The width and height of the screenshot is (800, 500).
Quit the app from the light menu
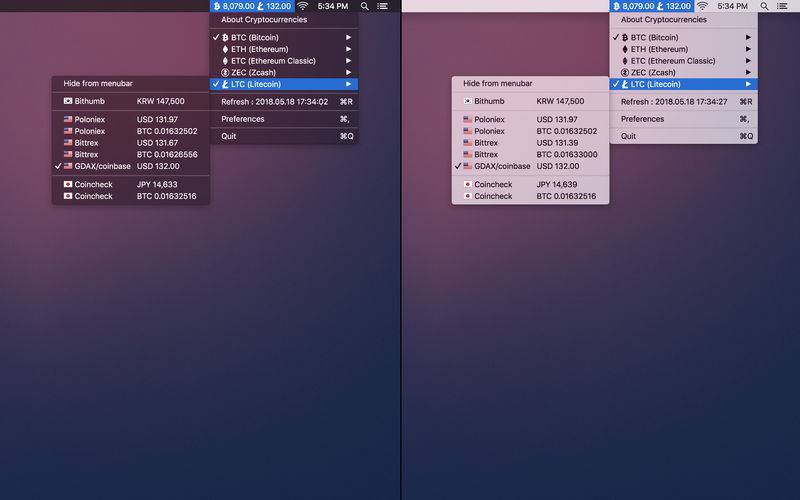pos(684,136)
